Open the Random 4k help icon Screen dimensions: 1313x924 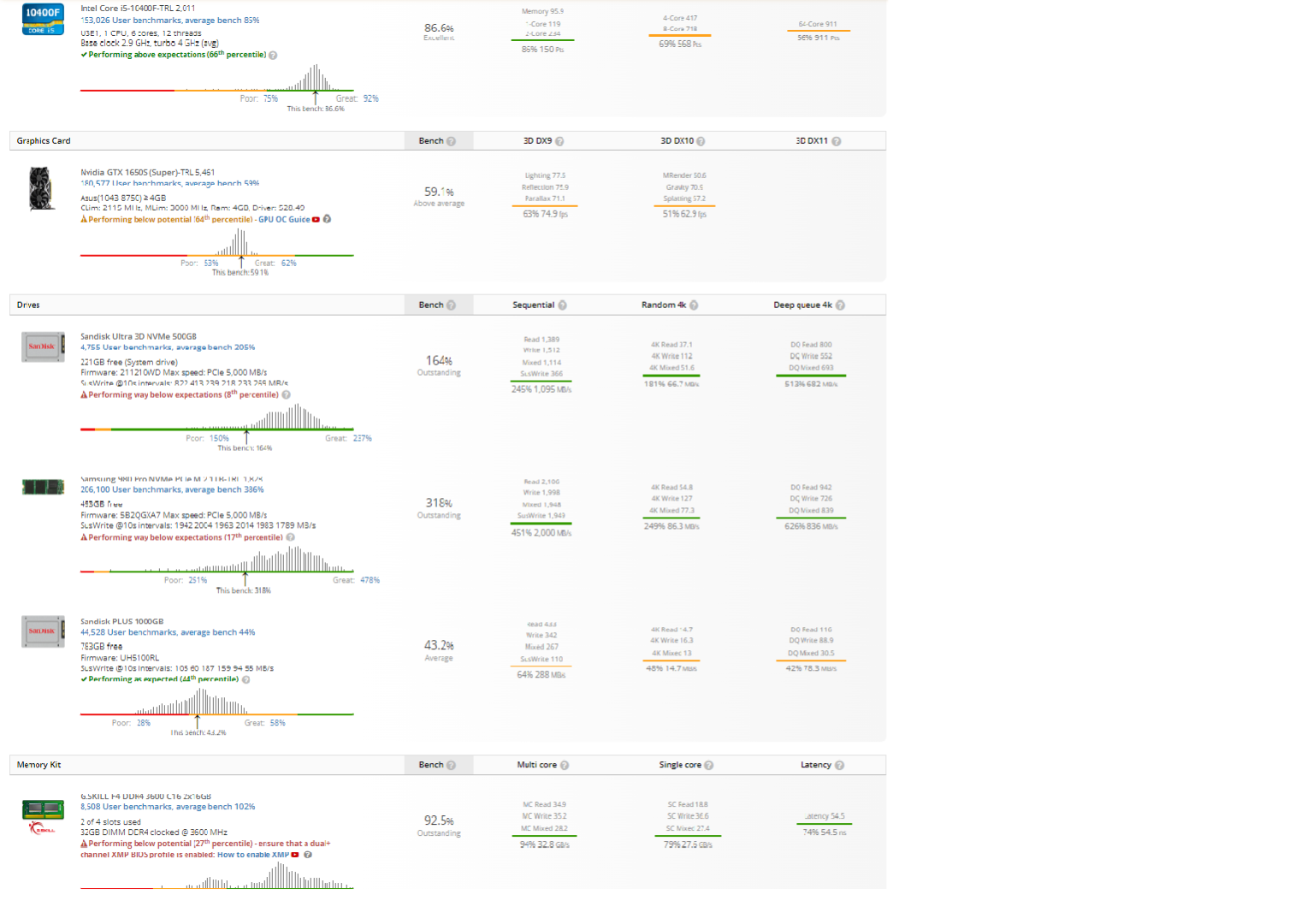coord(694,305)
